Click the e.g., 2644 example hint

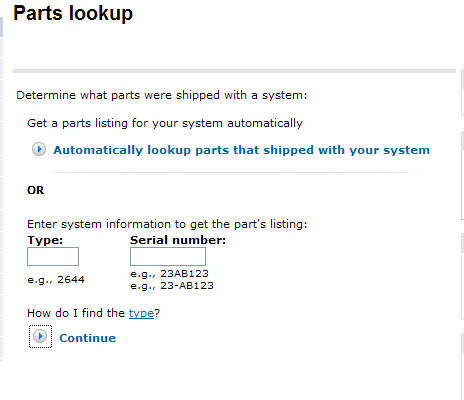[56, 279]
